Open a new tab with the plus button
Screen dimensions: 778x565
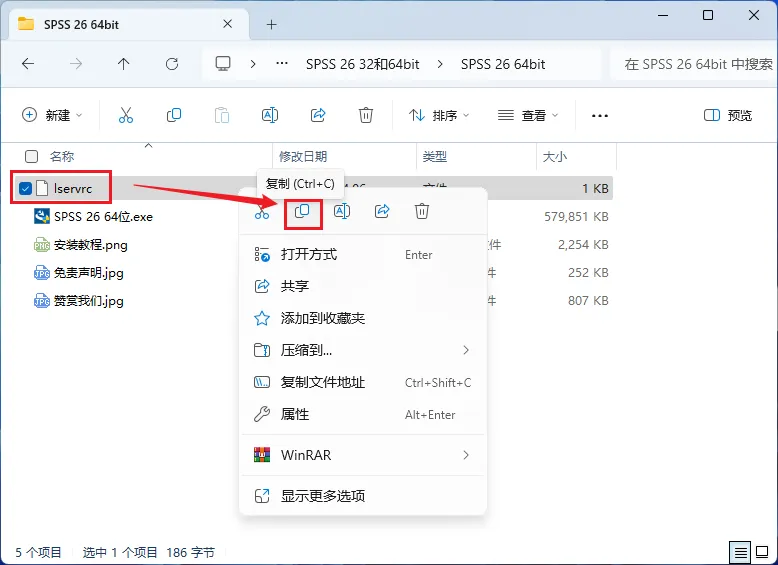[271, 24]
